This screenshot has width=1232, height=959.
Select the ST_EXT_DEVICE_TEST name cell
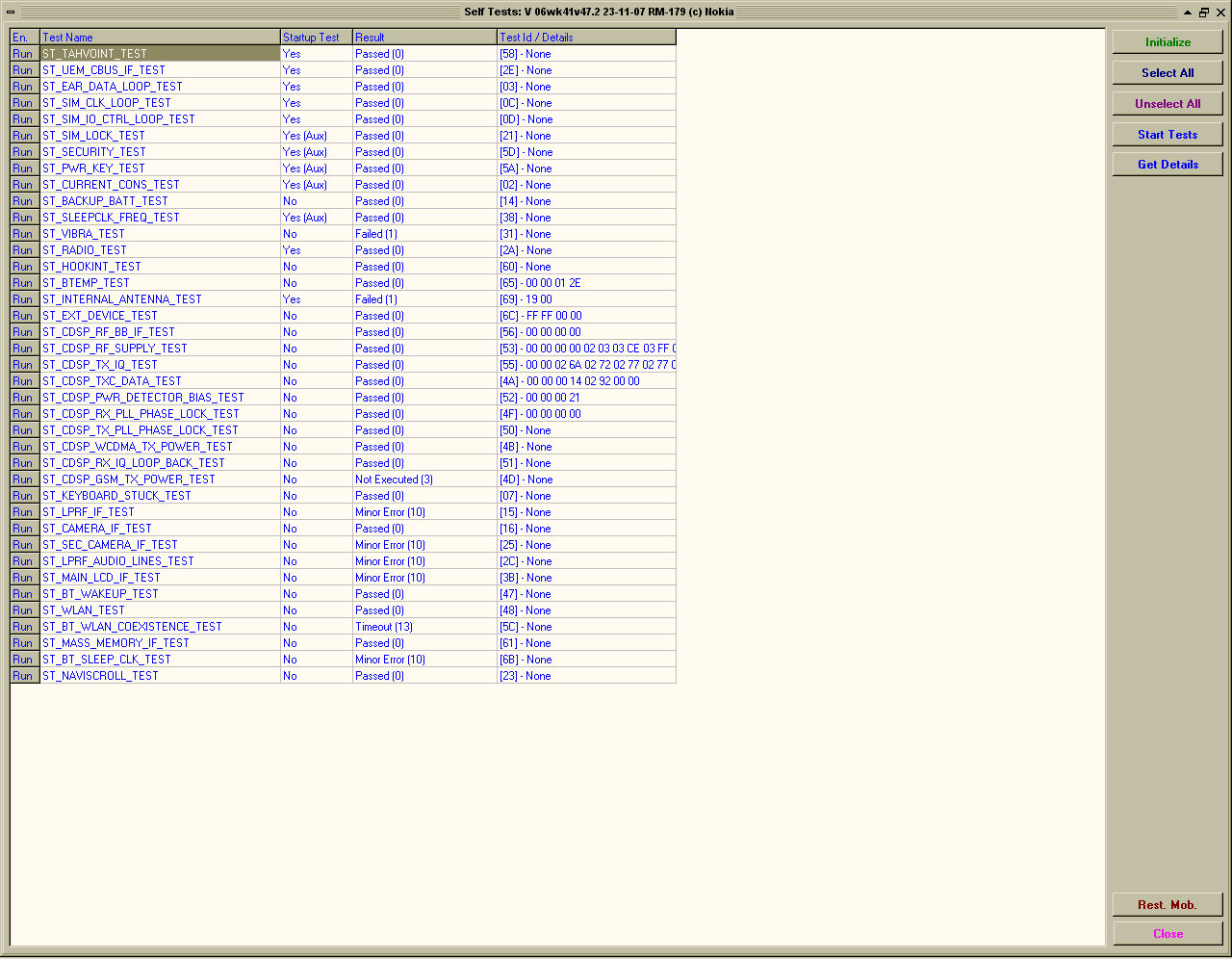point(160,316)
